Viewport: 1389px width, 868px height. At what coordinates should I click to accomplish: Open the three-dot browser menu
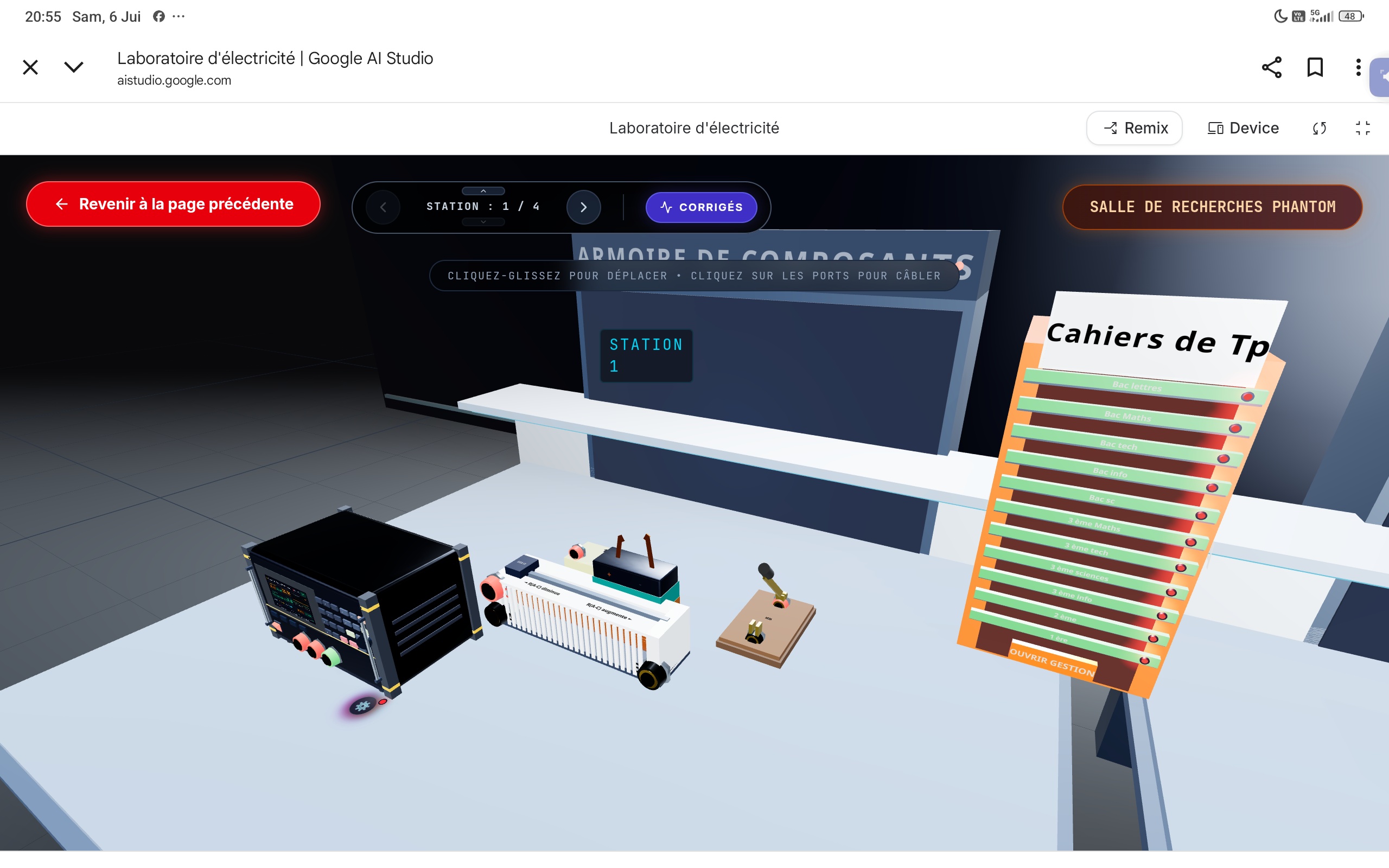[x=1358, y=67]
